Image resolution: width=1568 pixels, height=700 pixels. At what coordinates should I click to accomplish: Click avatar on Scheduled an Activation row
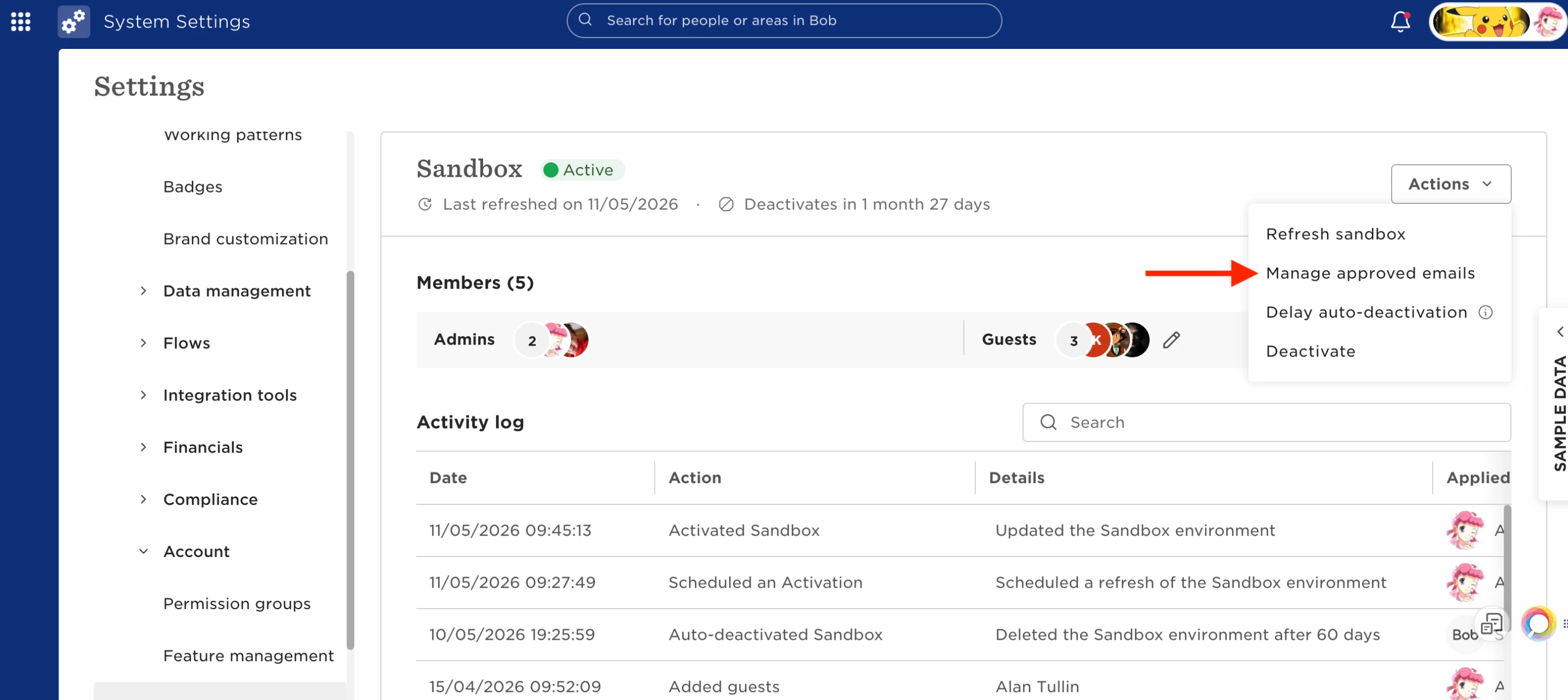click(1464, 582)
